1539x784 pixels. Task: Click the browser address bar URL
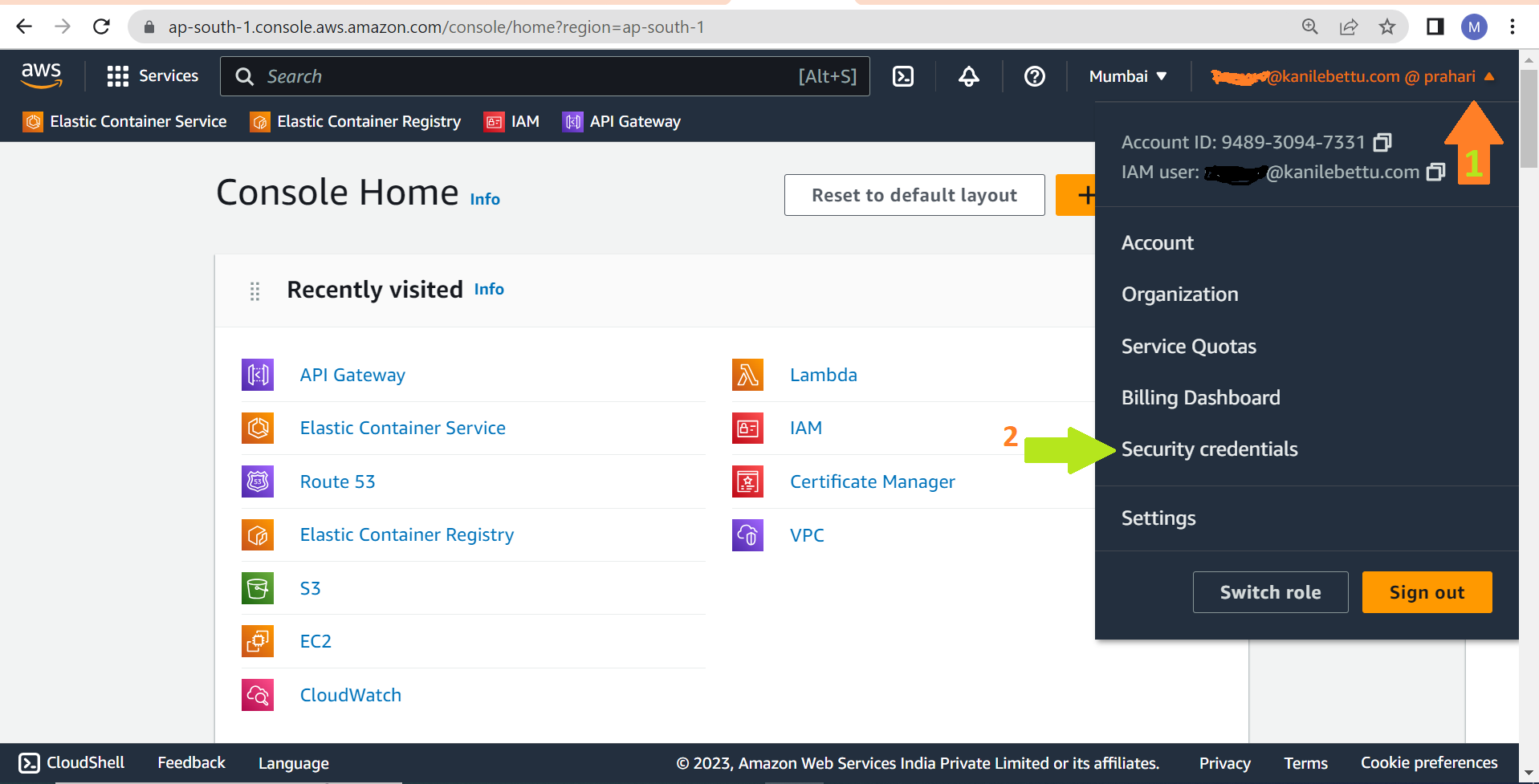[x=436, y=27]
